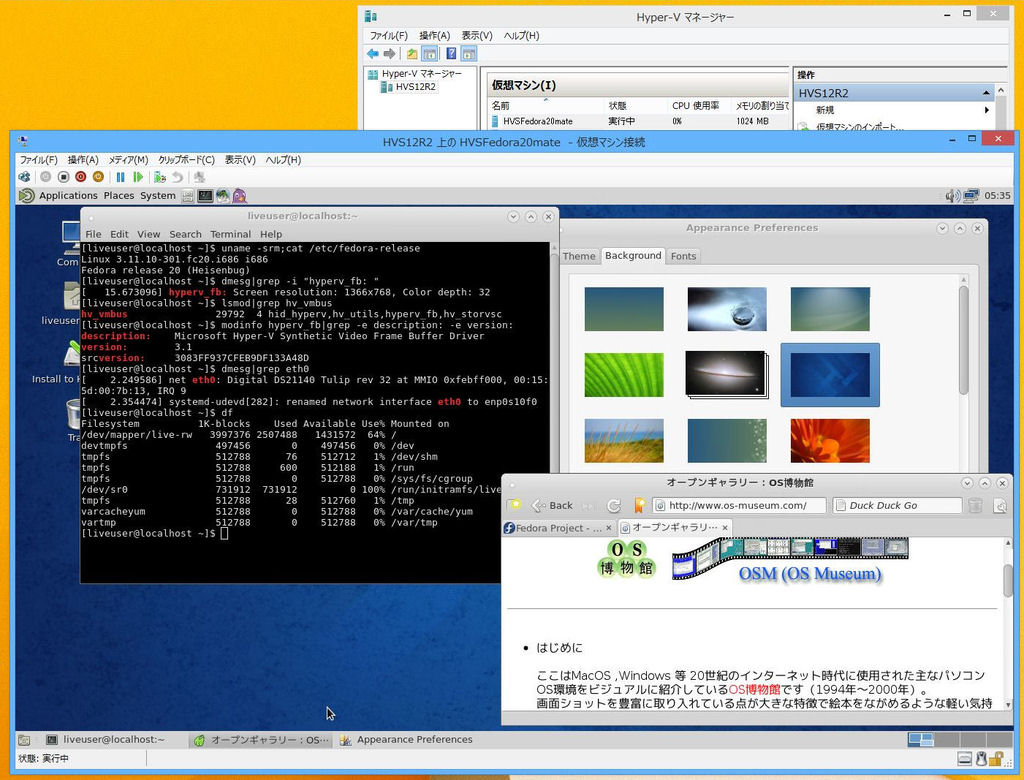Viewport: 1024px width, 780px height.
Task: Click the OSM (OS Museum) banner heading
Action: [x=810, y=574]
